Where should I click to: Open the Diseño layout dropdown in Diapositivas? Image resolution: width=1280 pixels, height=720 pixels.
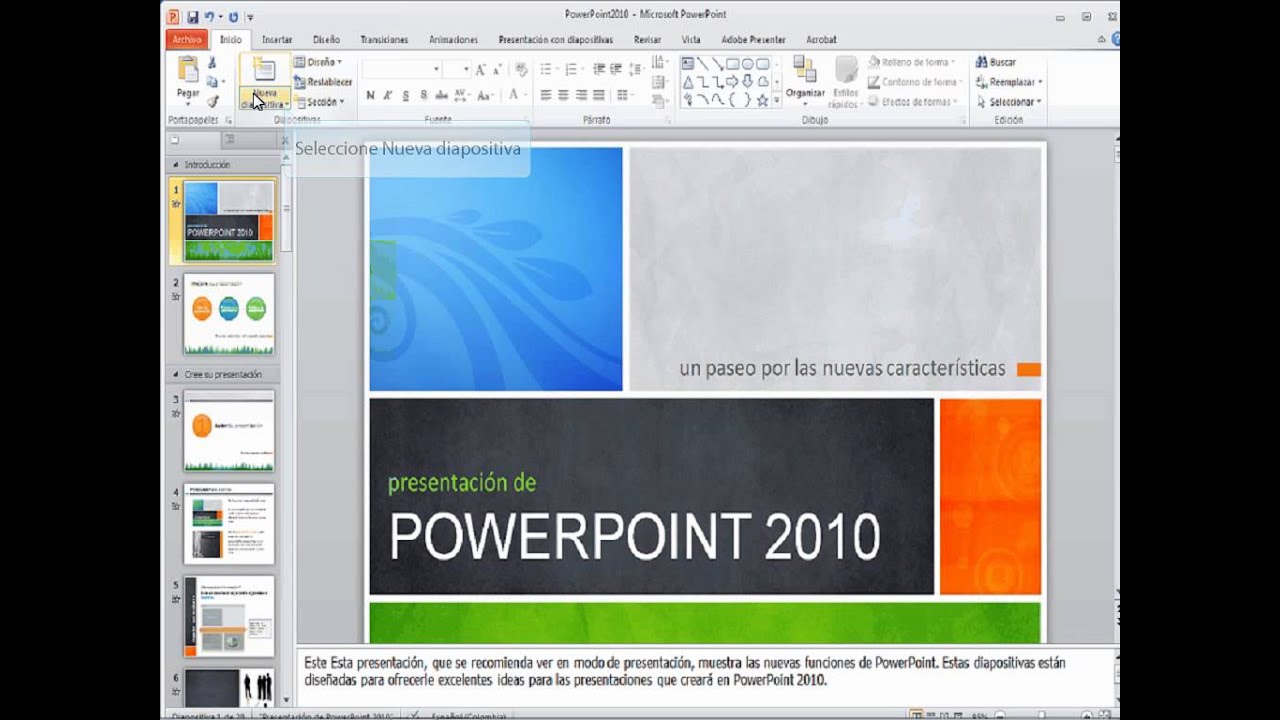coord(319,62)
